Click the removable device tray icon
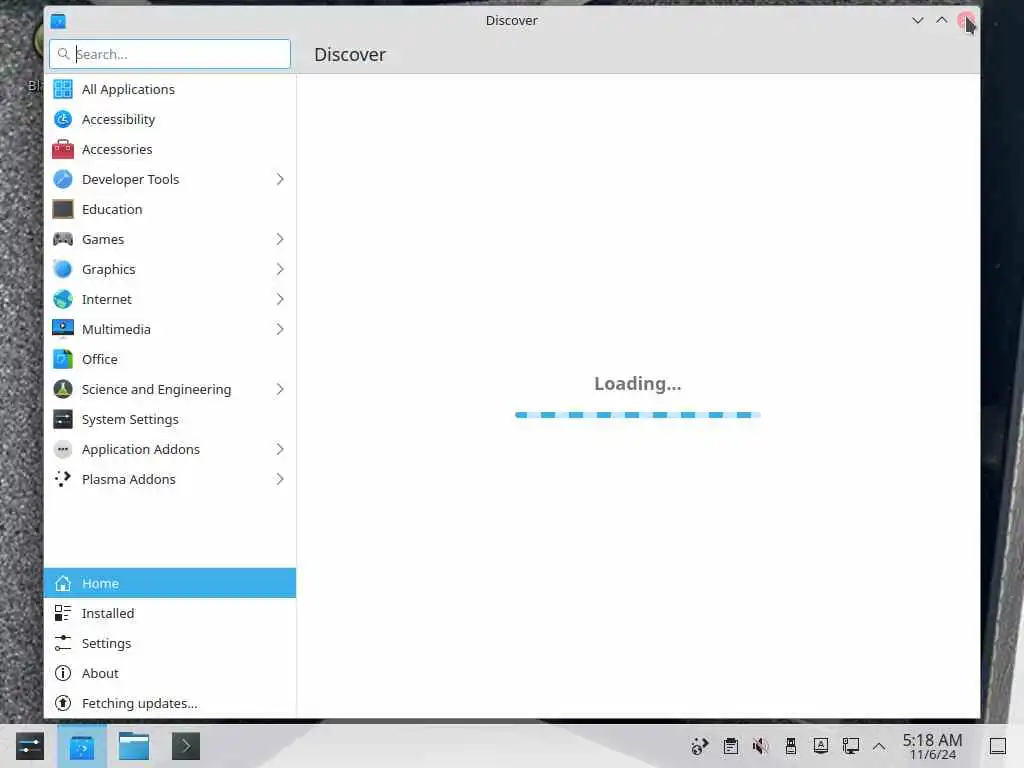 (790, 746)
